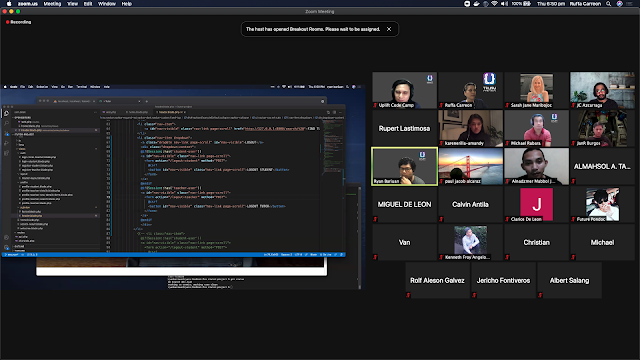This screenshot has width=640, height=360.
Task: Click Clarice De Leon's pink J avatar
Action: pyautogui.click(x=536, y=204)
